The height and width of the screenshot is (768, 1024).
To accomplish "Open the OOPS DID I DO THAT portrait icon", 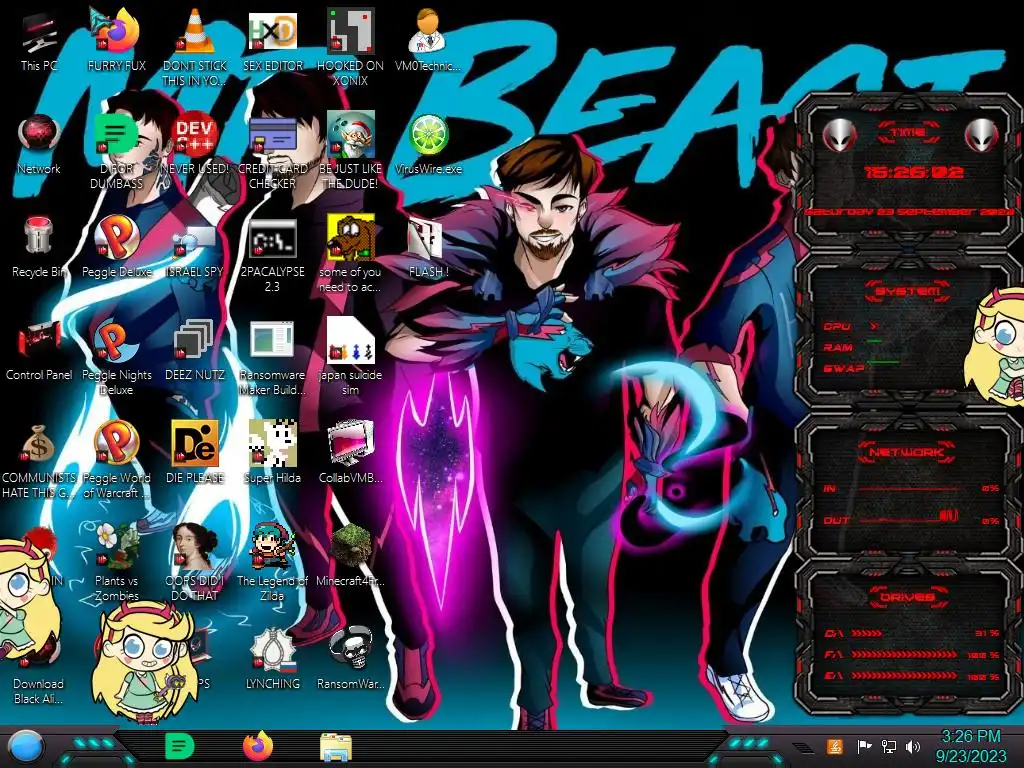I will [195, 563].
